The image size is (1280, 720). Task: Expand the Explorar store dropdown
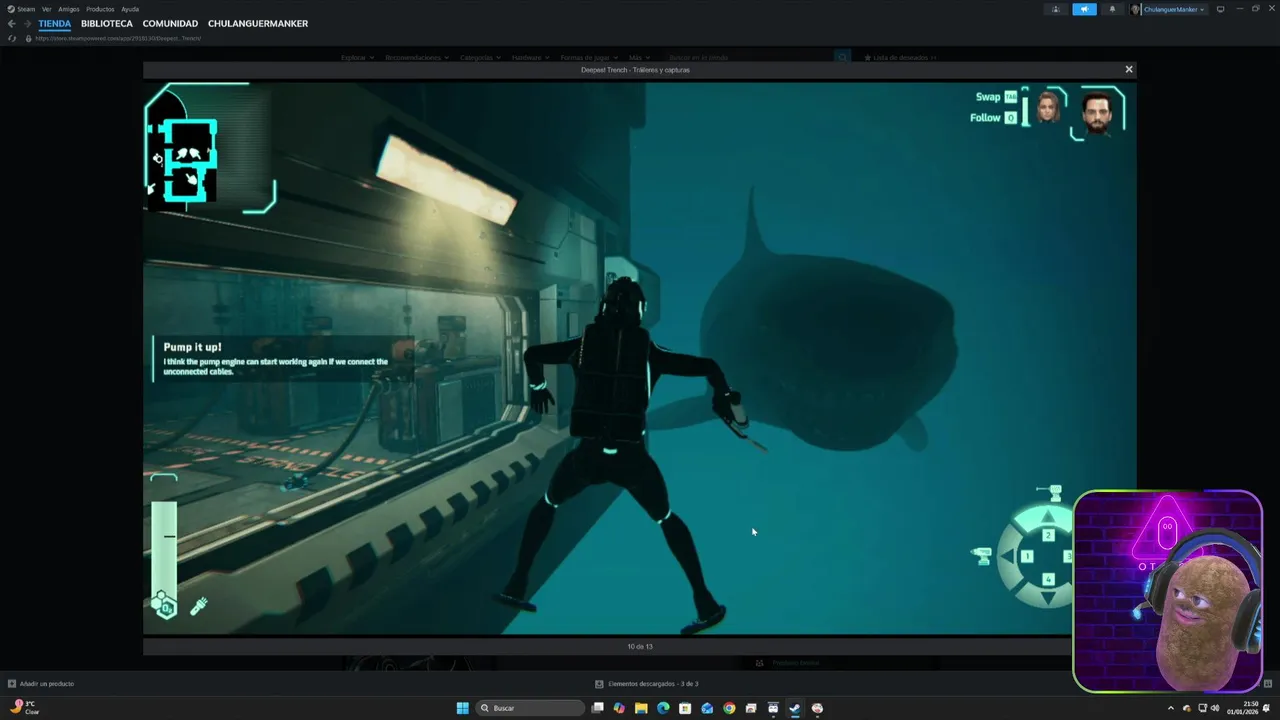357,58
